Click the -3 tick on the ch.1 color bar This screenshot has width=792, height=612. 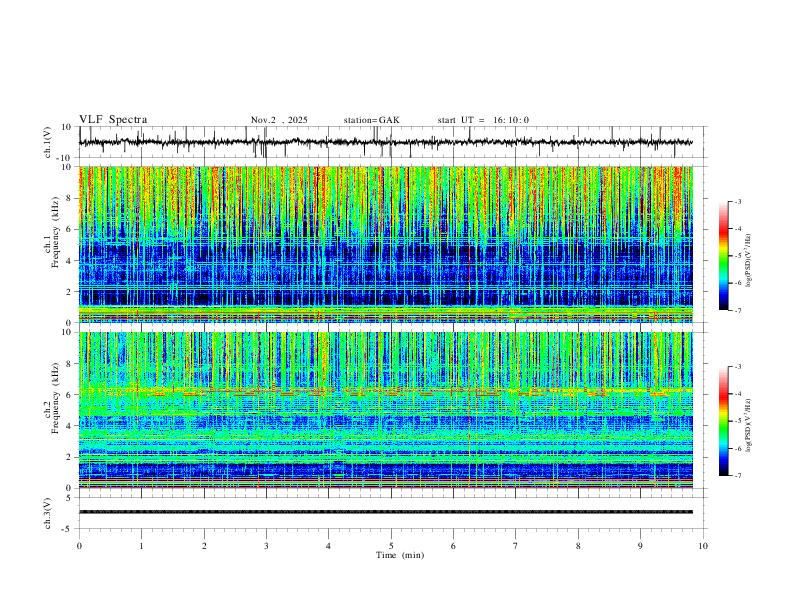737,201
